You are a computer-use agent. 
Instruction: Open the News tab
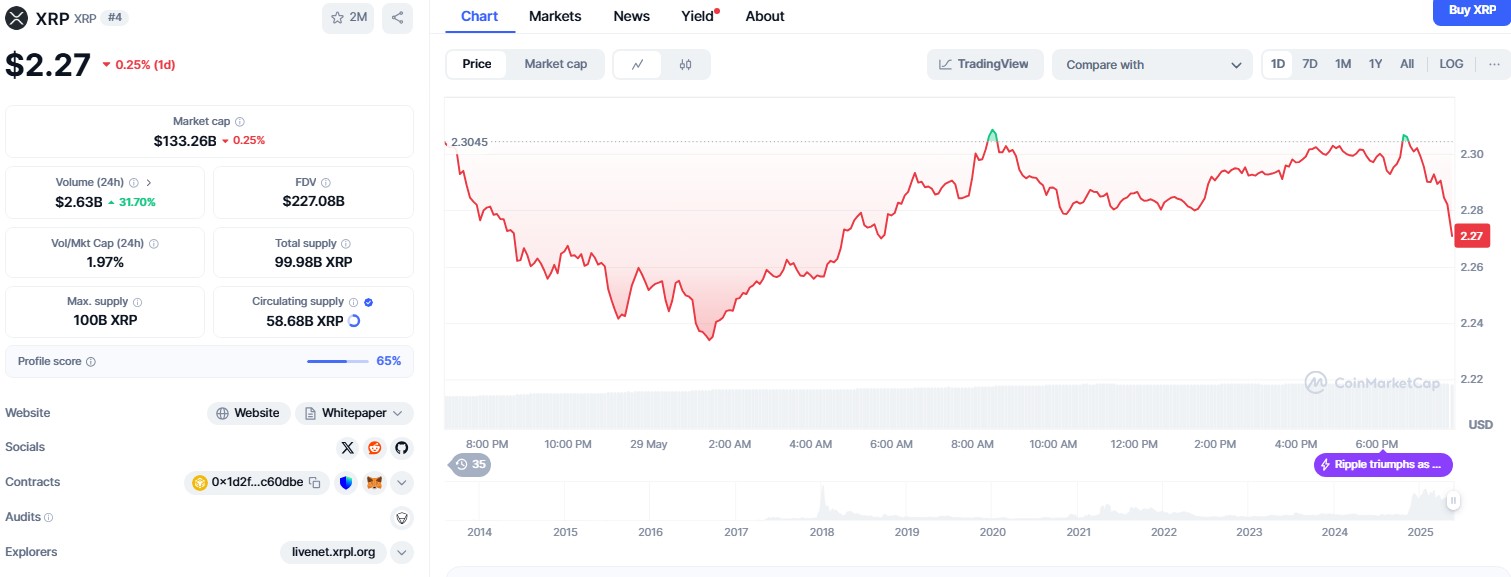pos(631,16)
